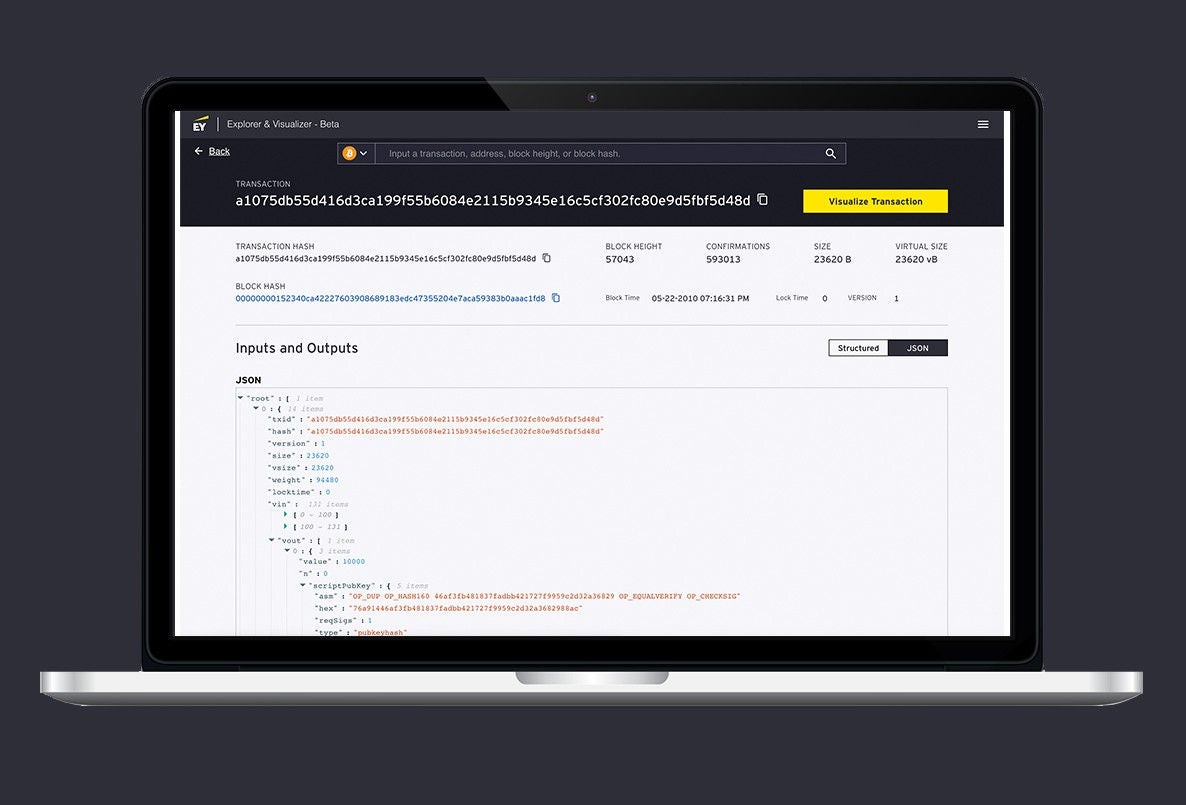Screen dimensions: 1186x805
Task: Expand the vin [0 - 100] range
Action: pos(285,514)
